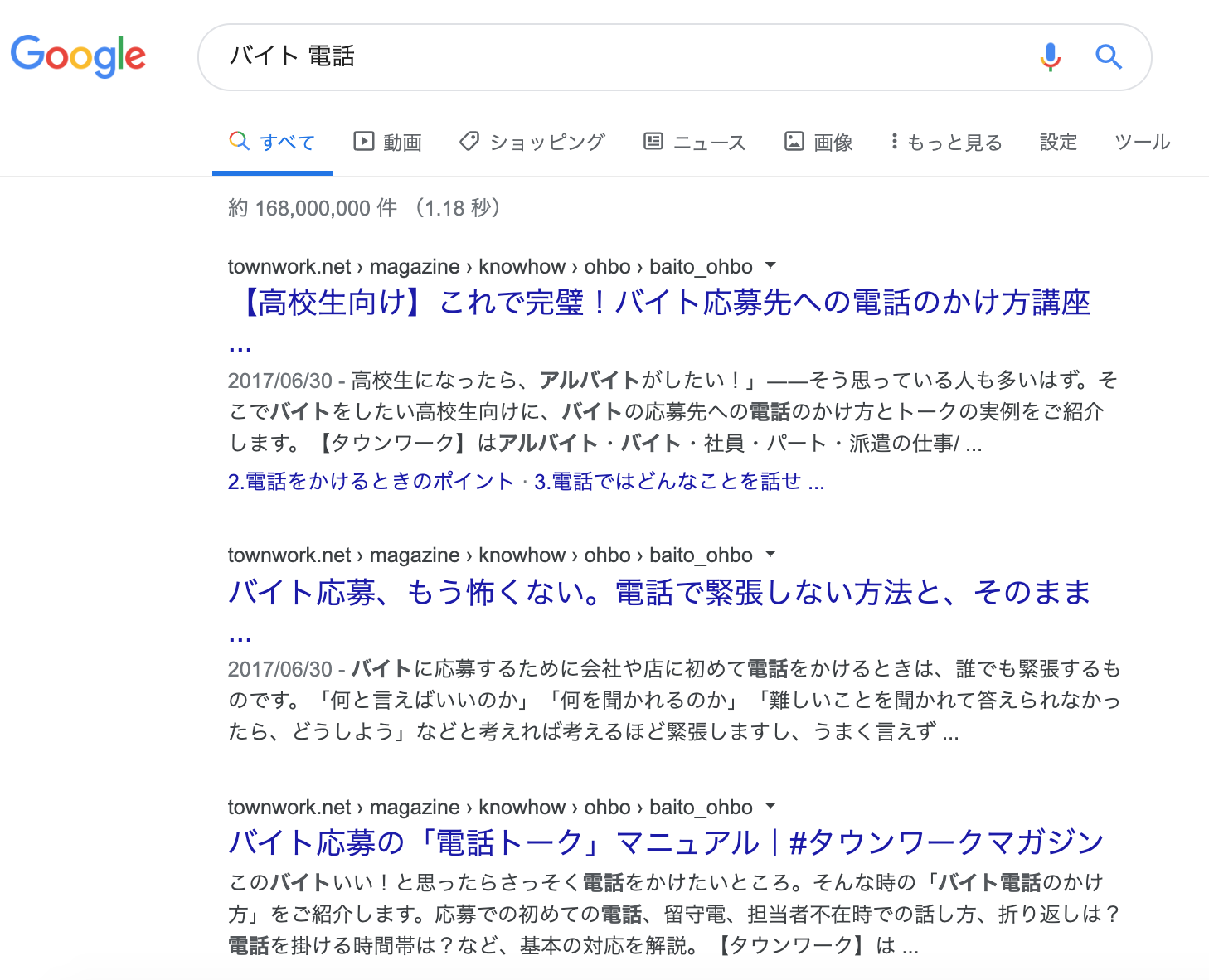Expand the first result's URL dropdown arrow
The width and height of the screenshot is (1209, 980).
pos(770,266)
